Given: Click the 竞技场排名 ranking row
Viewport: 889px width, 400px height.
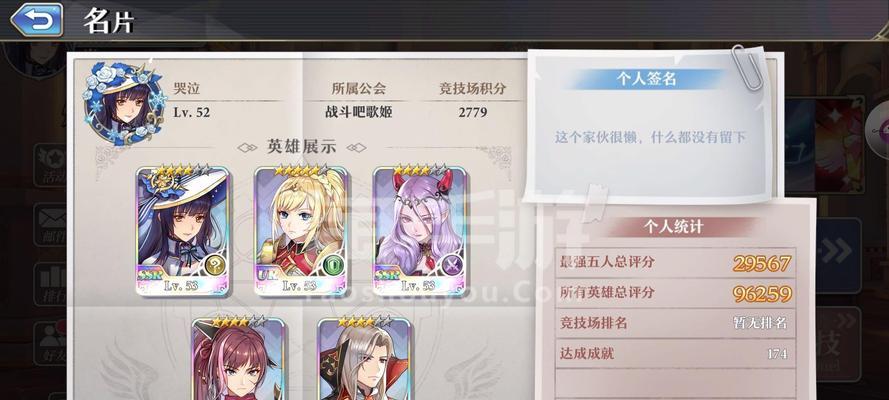Looking at the screenshot, I should pos(675,324).
